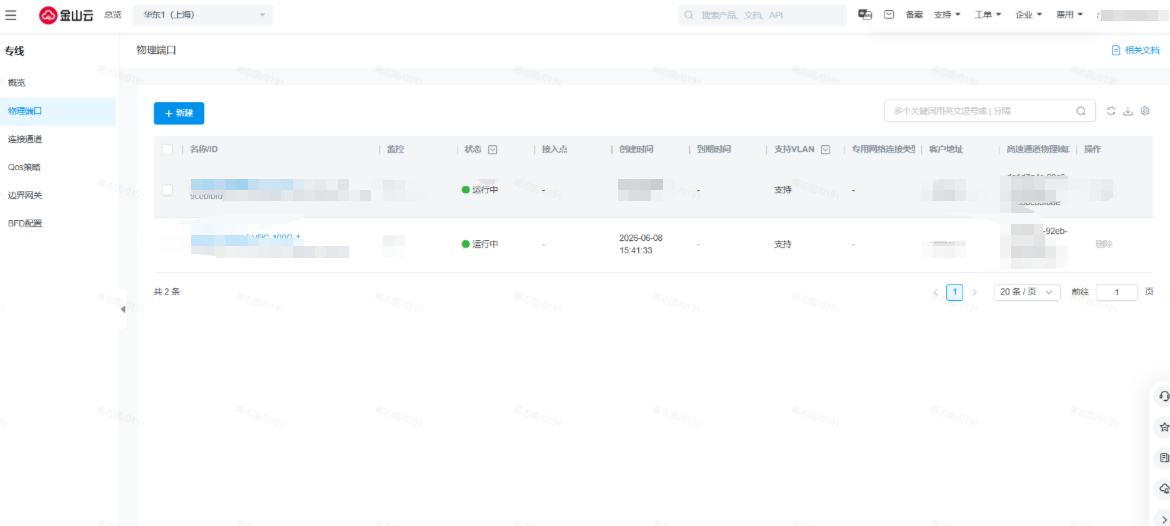Go to next page arrow

tap(974, 292)
